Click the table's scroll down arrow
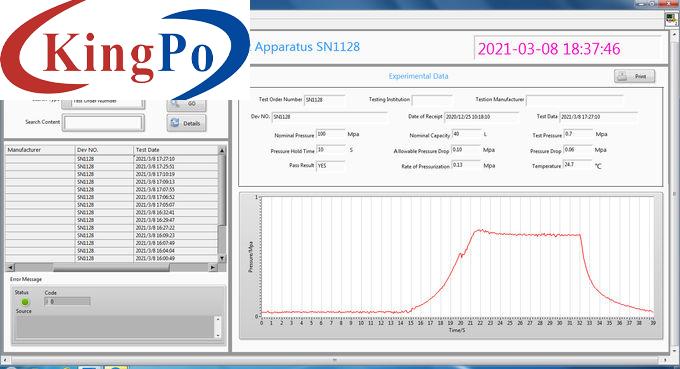 222,258
